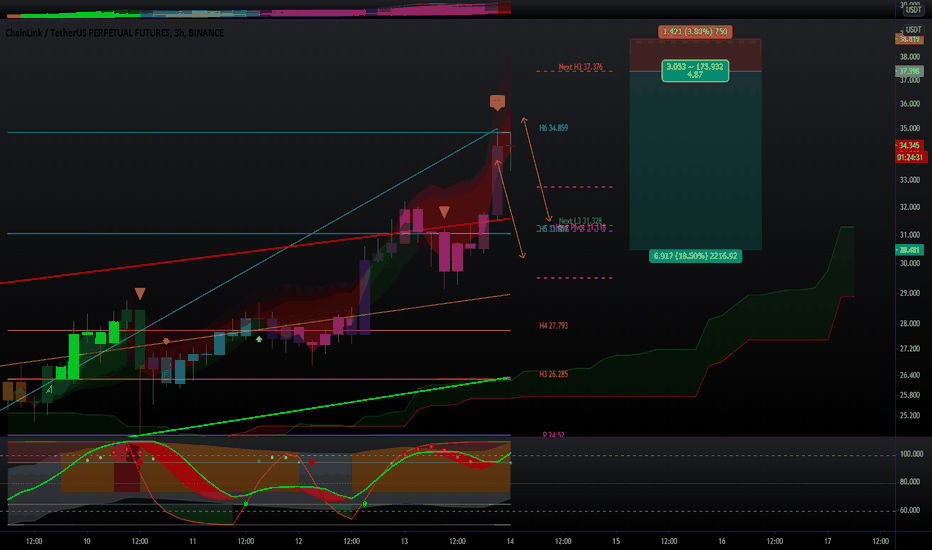Click date label 17 on time axis
Image resolution: width=932 pixels, height=550 pixels.
coord(827,541)
